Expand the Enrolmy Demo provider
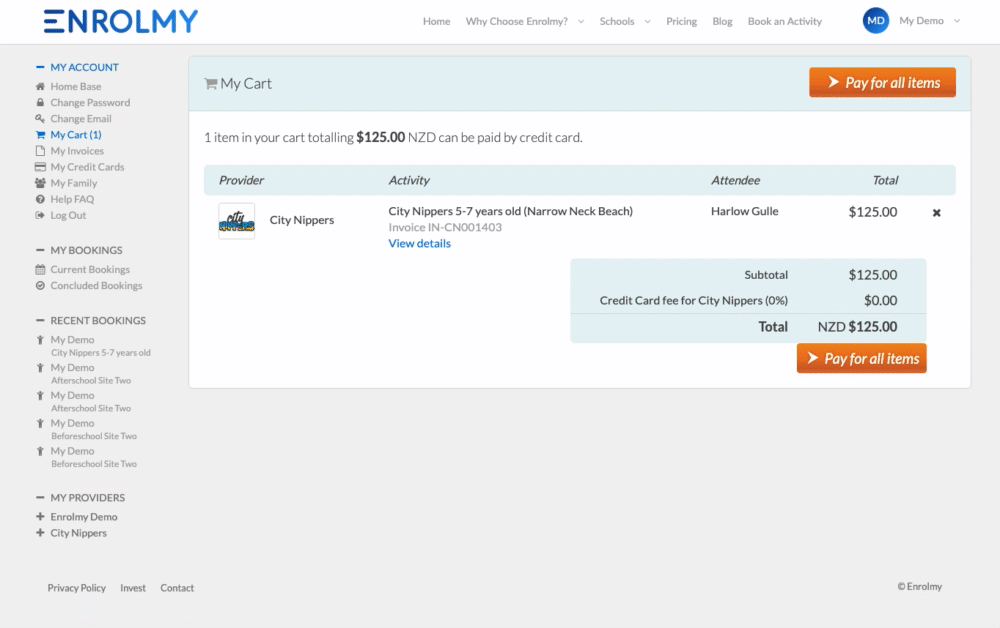1000x628 pixels. tap(40, 516)
